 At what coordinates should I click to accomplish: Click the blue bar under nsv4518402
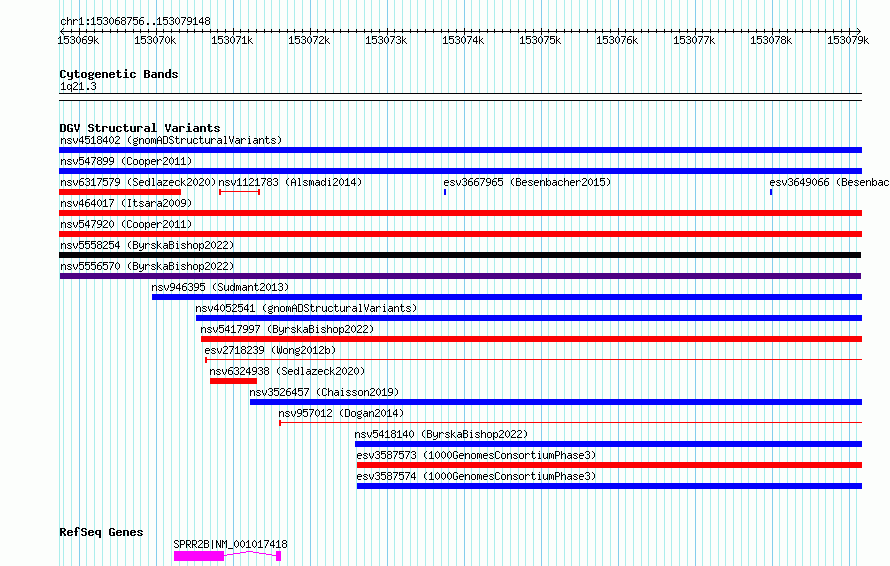pos(460,150)
